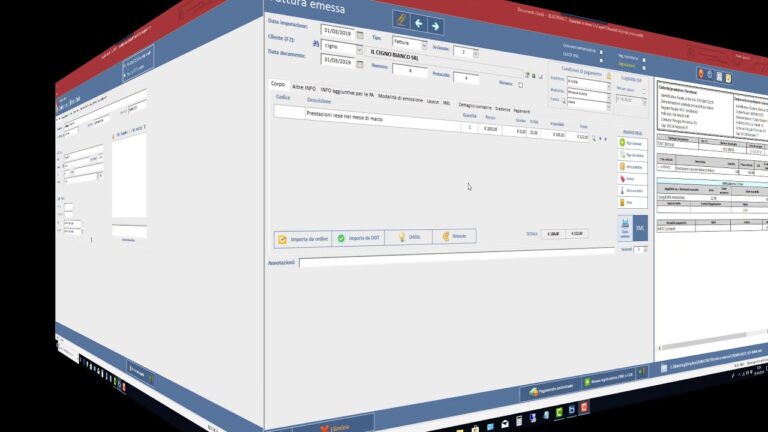The height and width of the screenshot is (432, 768).
Task: Open the Cliente dropdown showing cigno
Action: [359, 49]
